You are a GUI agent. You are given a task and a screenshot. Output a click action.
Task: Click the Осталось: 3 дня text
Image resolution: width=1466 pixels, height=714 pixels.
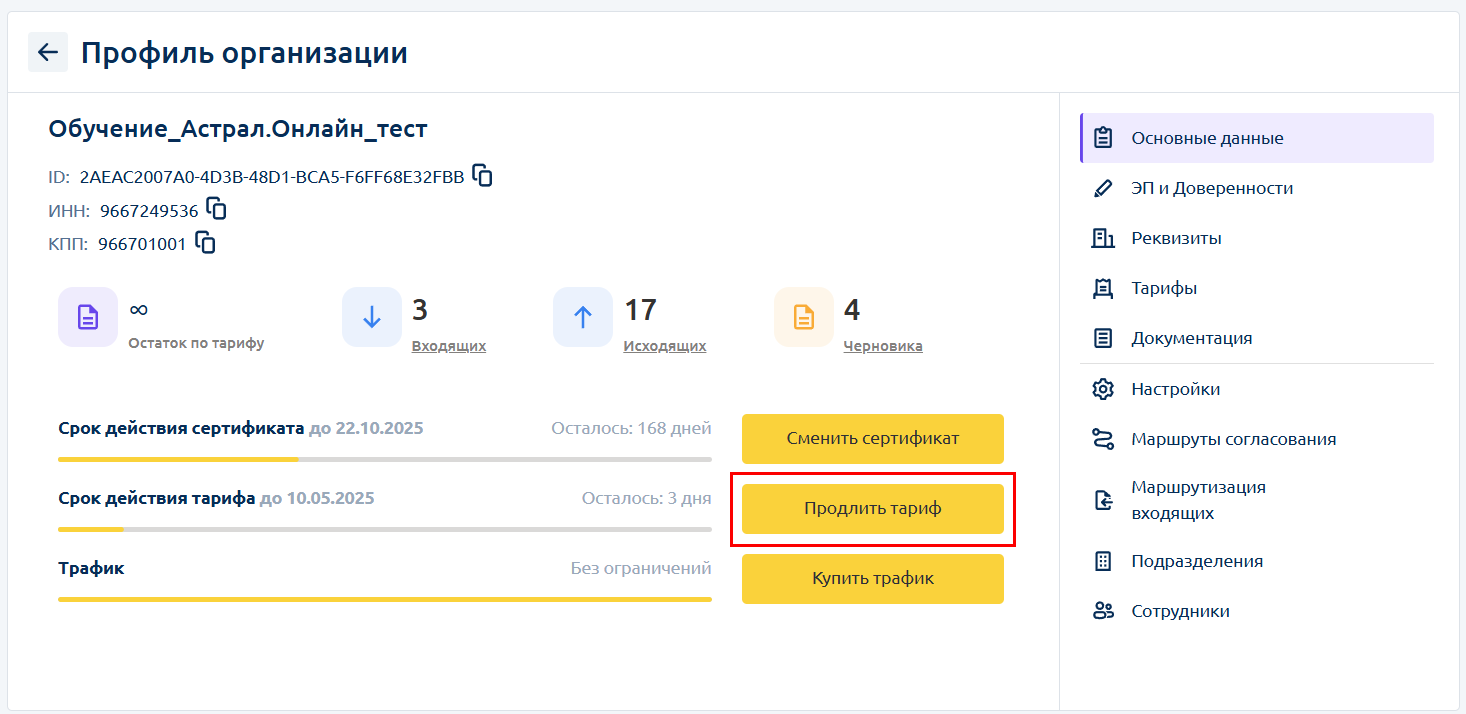647,498
